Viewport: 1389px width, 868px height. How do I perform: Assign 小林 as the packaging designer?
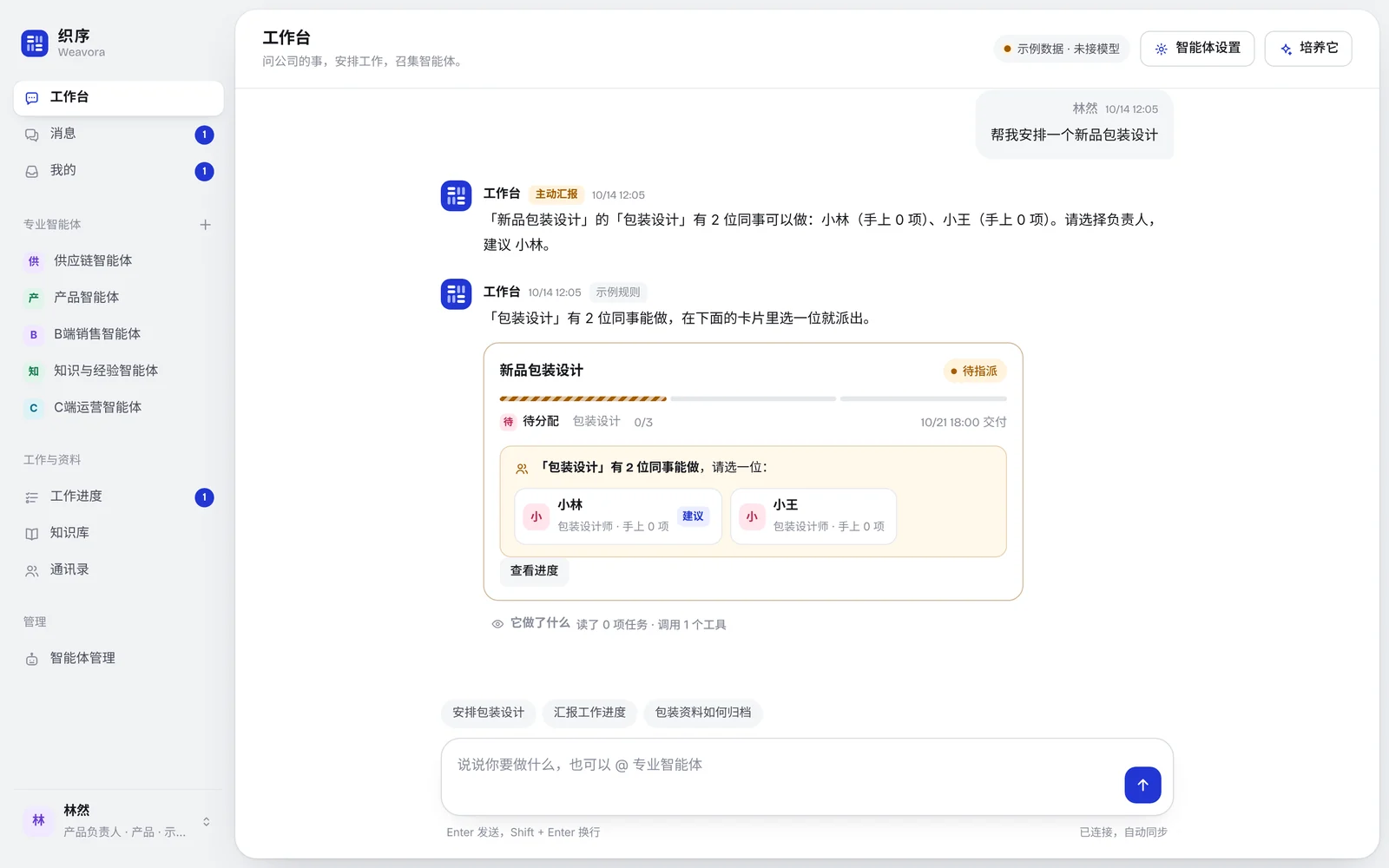(x=618, y=516)
